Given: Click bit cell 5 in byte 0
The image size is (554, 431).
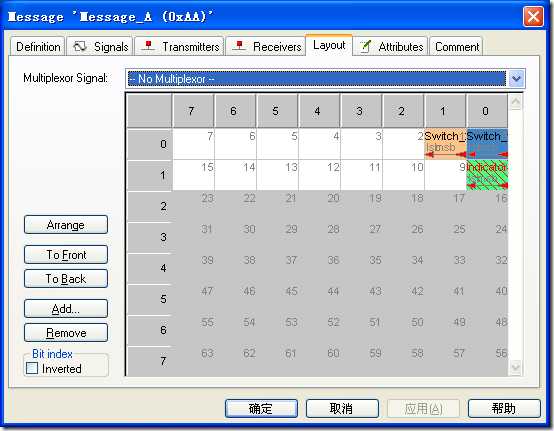Looking at the screenshot, I should [277, 144].
